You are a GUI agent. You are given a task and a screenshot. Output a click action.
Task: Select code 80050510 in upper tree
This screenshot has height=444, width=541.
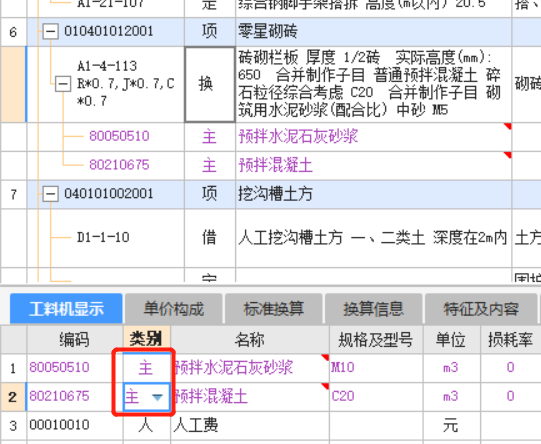119,136
